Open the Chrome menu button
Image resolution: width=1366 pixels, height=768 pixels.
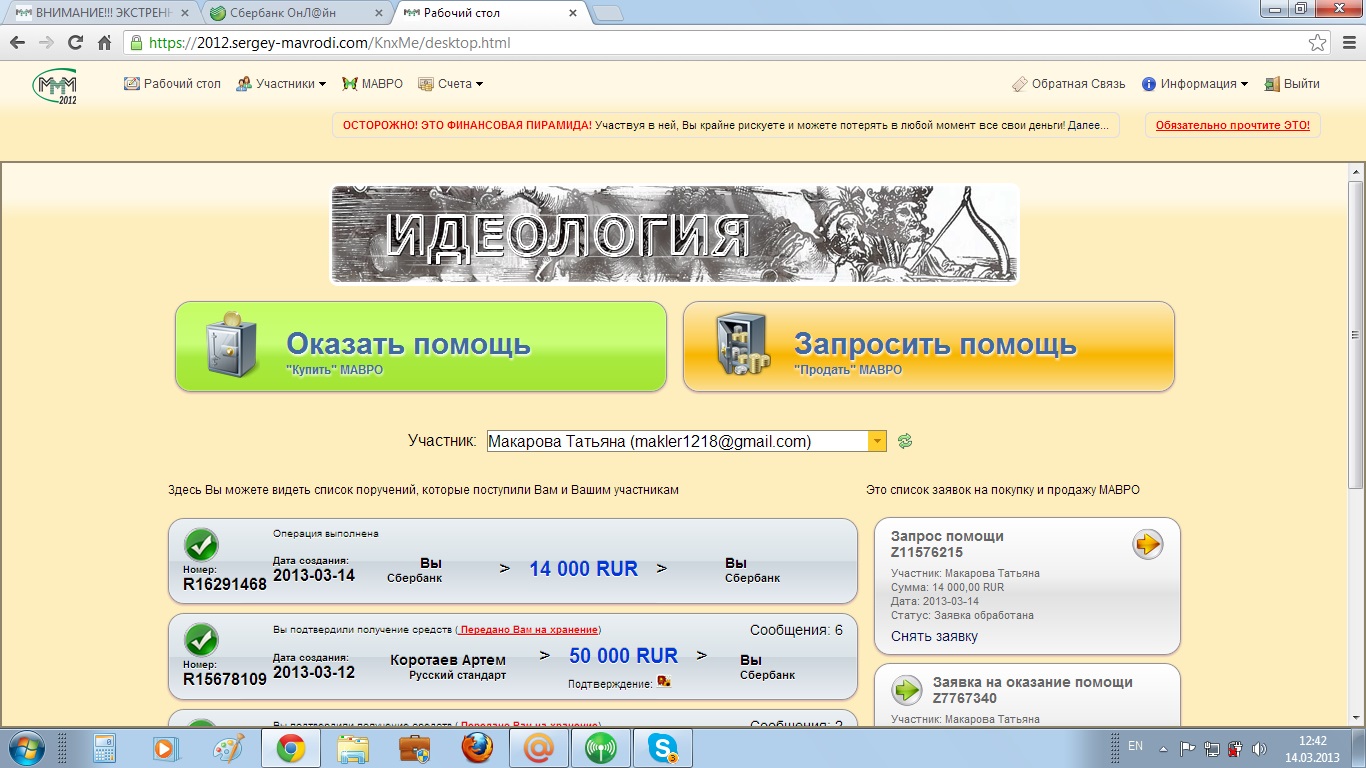tap(1347, 43)
